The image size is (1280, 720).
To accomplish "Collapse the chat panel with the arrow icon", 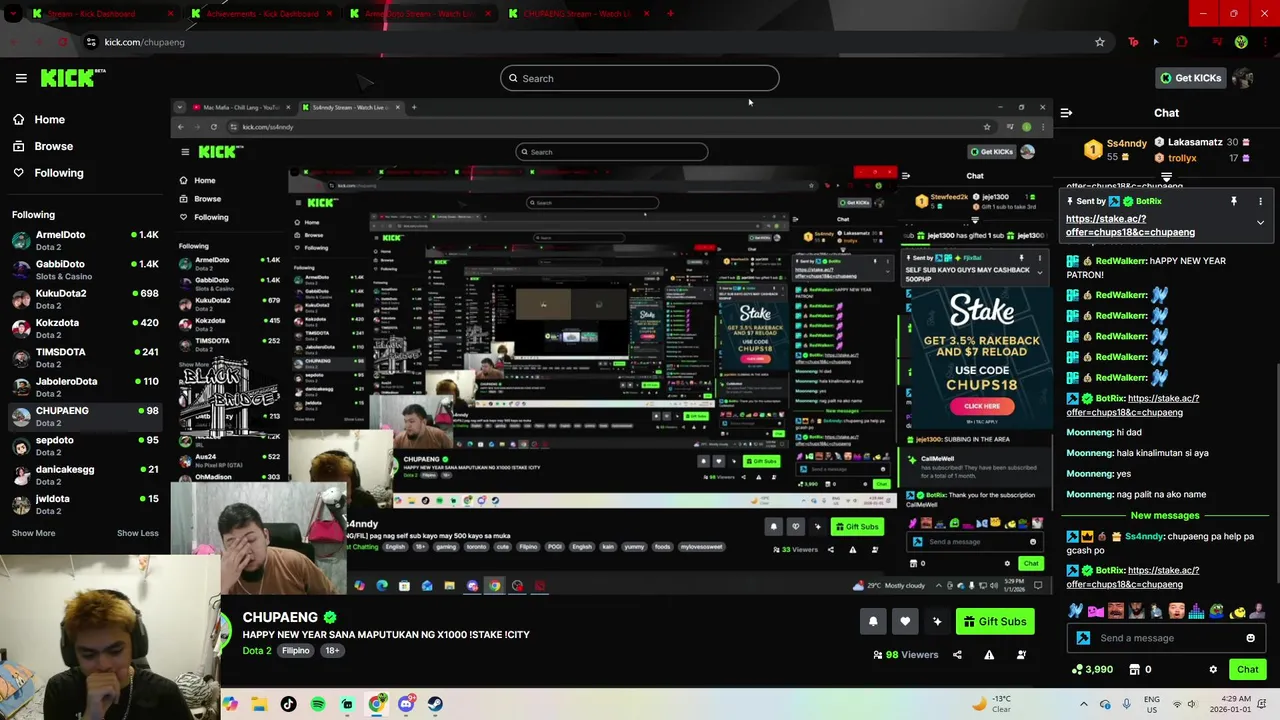I will [x=1066, y=113].
